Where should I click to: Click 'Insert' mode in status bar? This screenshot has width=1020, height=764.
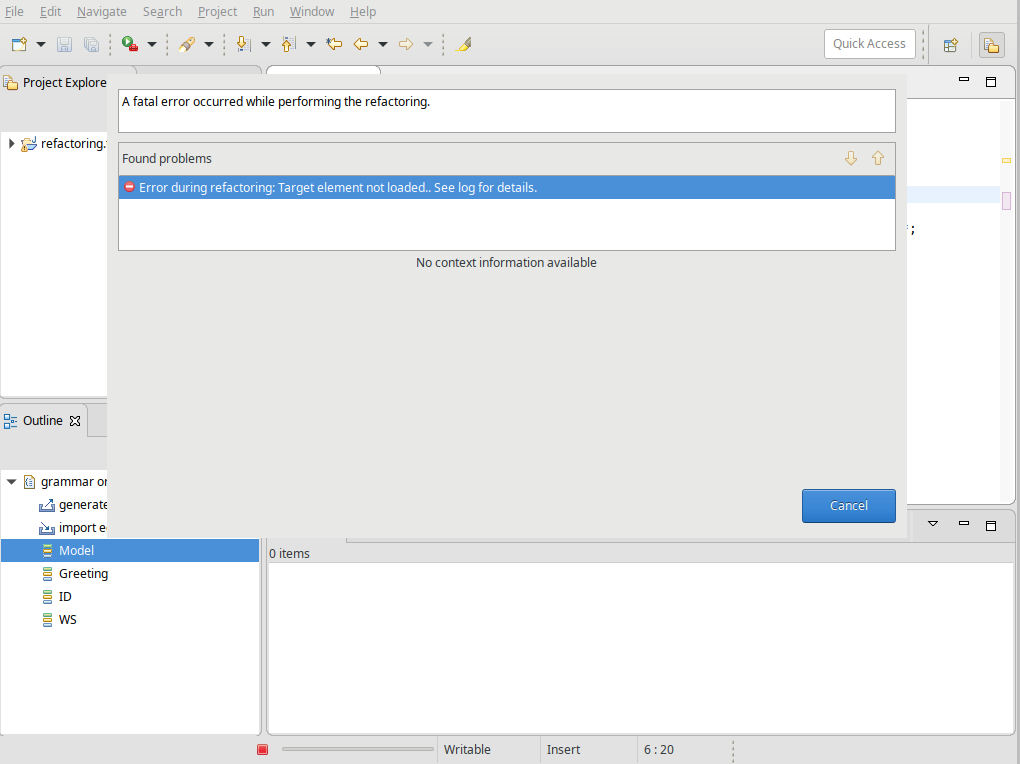tap(563, 750)
